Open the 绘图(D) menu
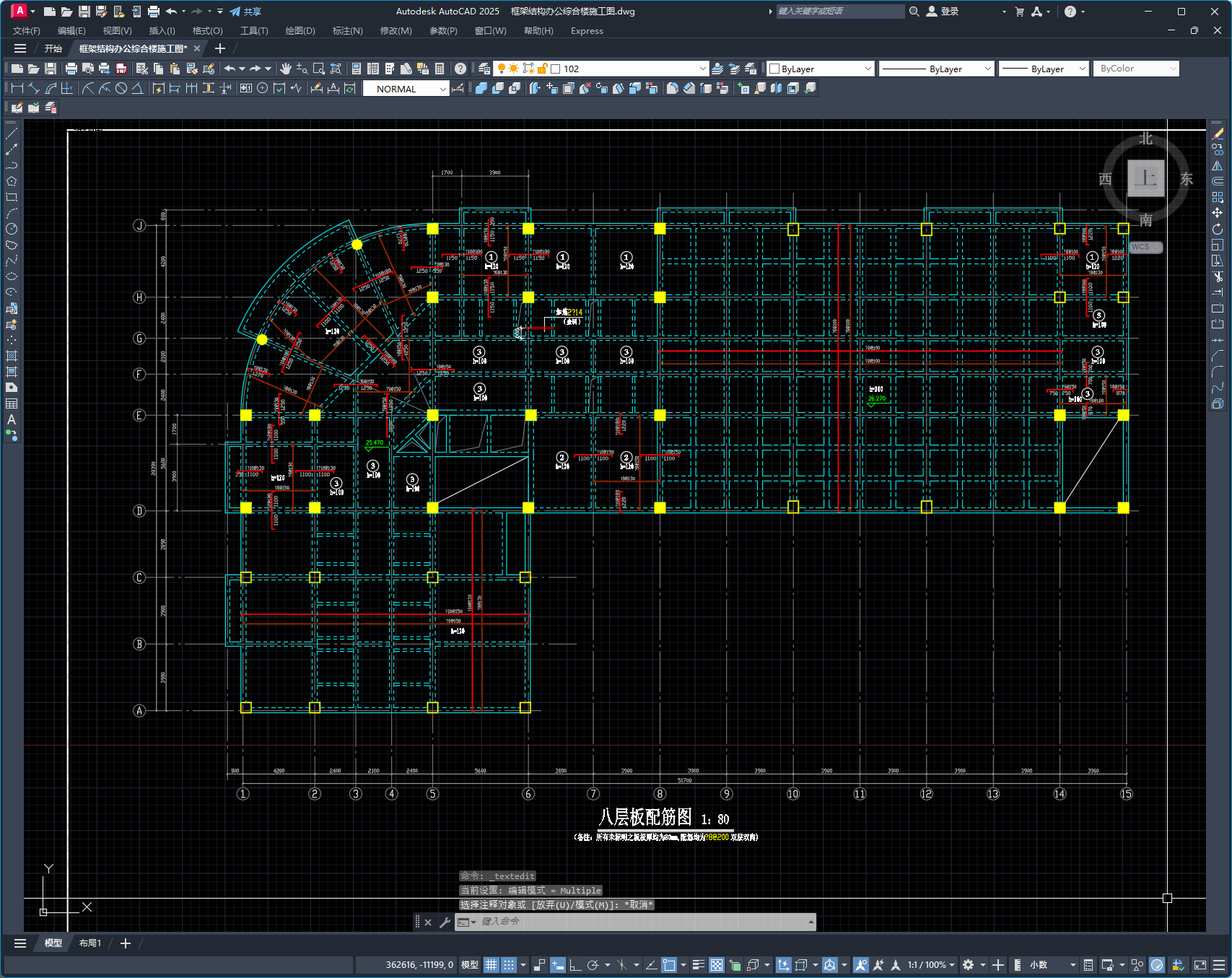This screenshot has width=1232, height=978. click(300, 31)
